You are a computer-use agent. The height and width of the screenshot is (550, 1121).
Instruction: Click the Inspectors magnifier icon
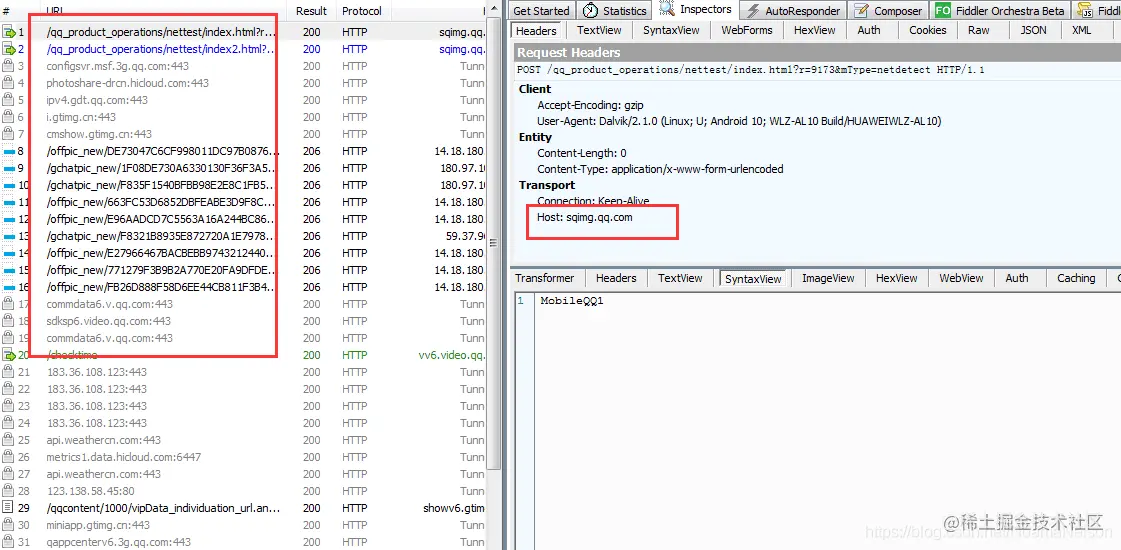(667, 9)
